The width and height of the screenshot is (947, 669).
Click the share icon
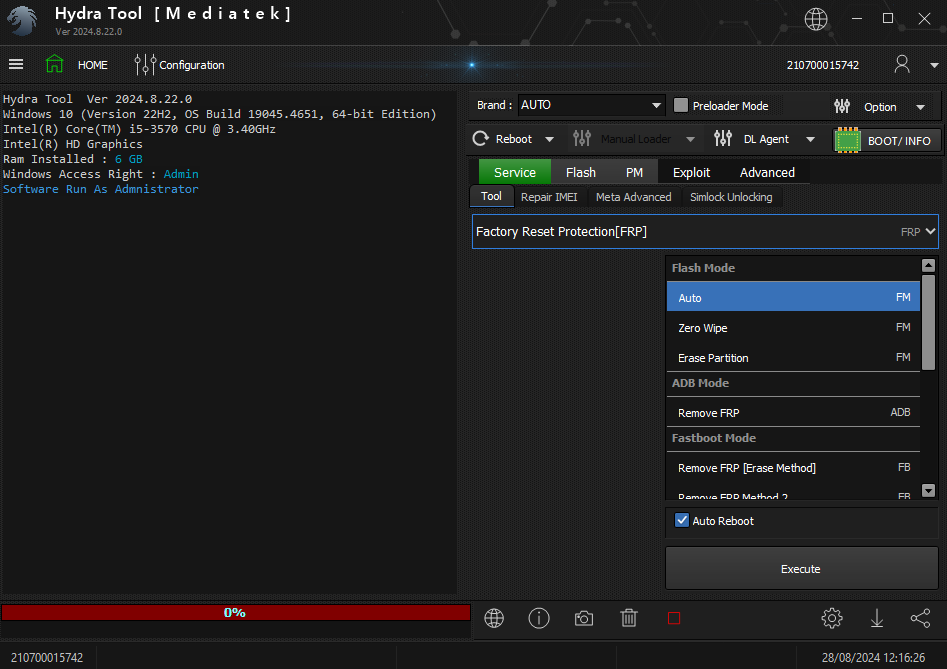point(920,618)
